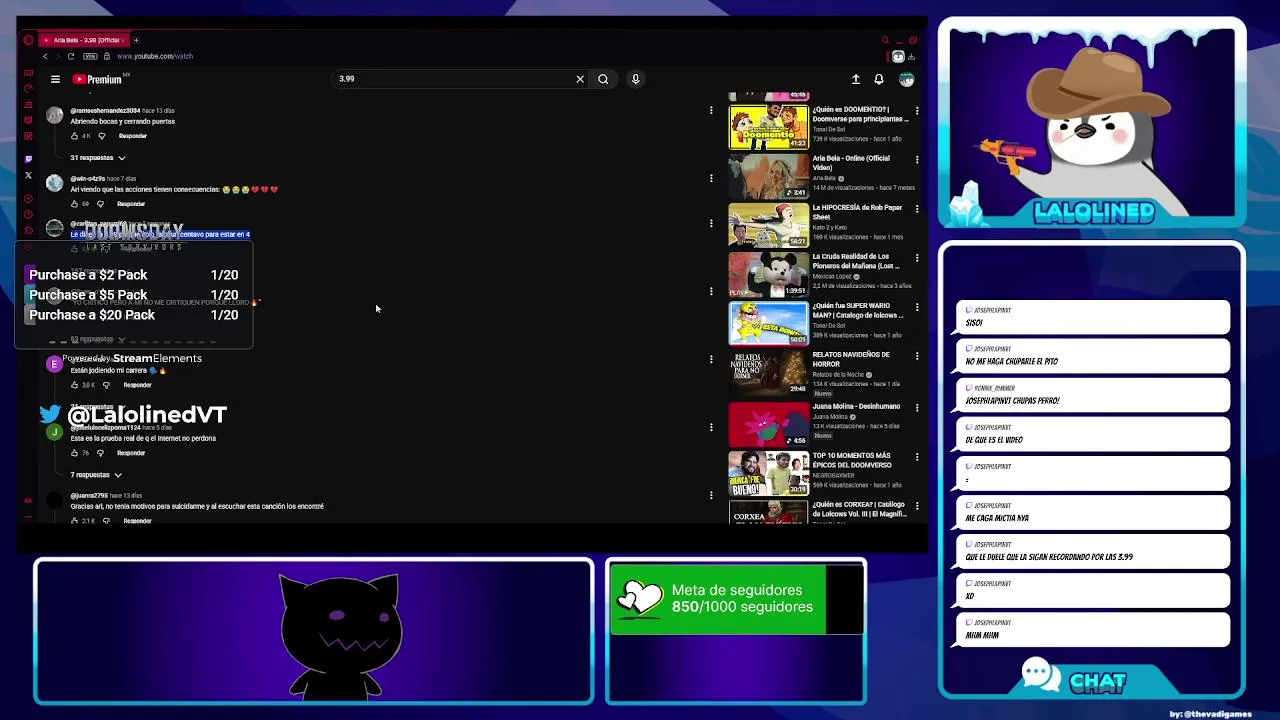Open more options for 'Juana Molina - Desinhumano'
This screenshot has height=720, width=1280.
[917, 408]
